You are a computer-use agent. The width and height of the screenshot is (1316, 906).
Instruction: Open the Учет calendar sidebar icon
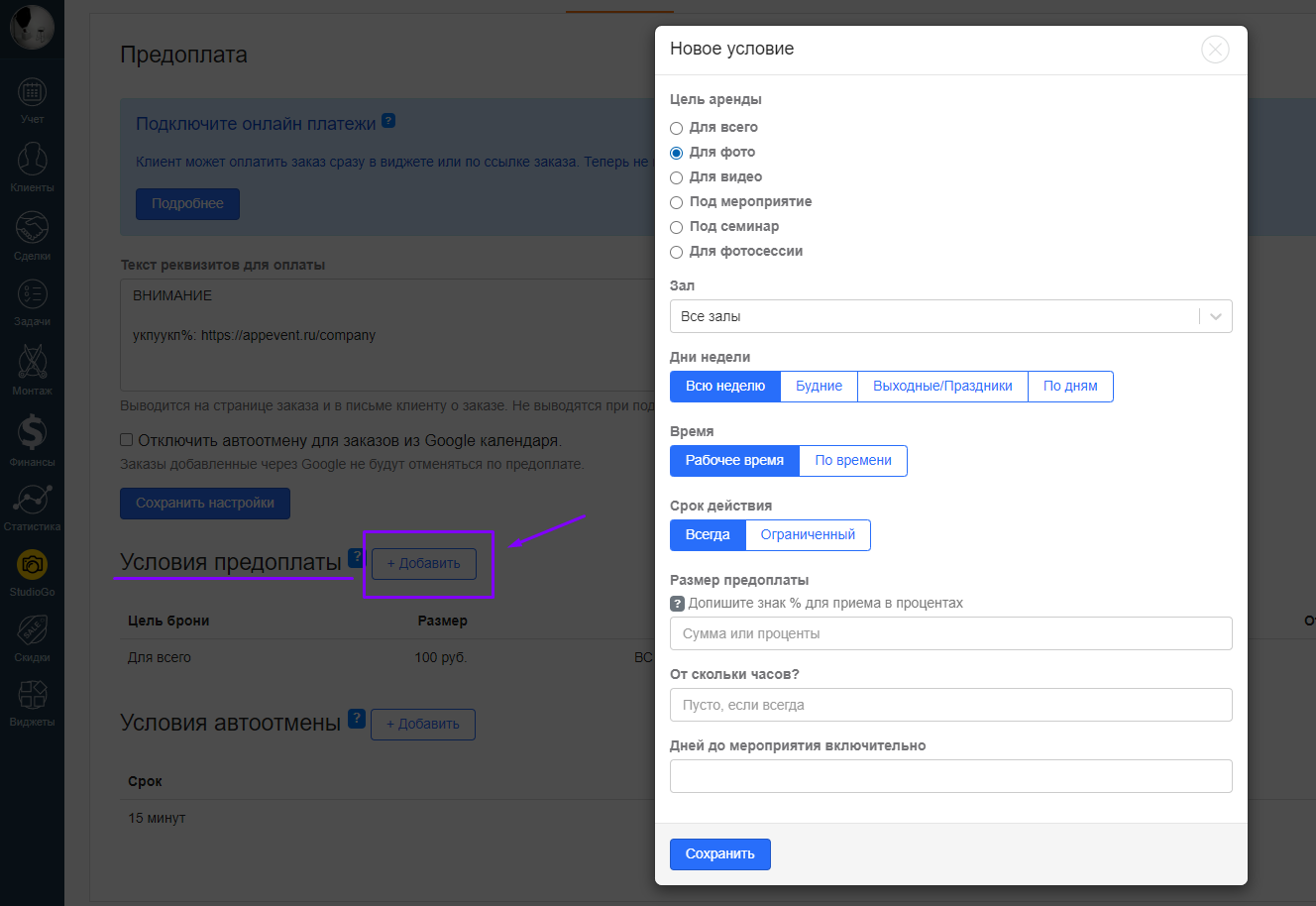[32, 93]
